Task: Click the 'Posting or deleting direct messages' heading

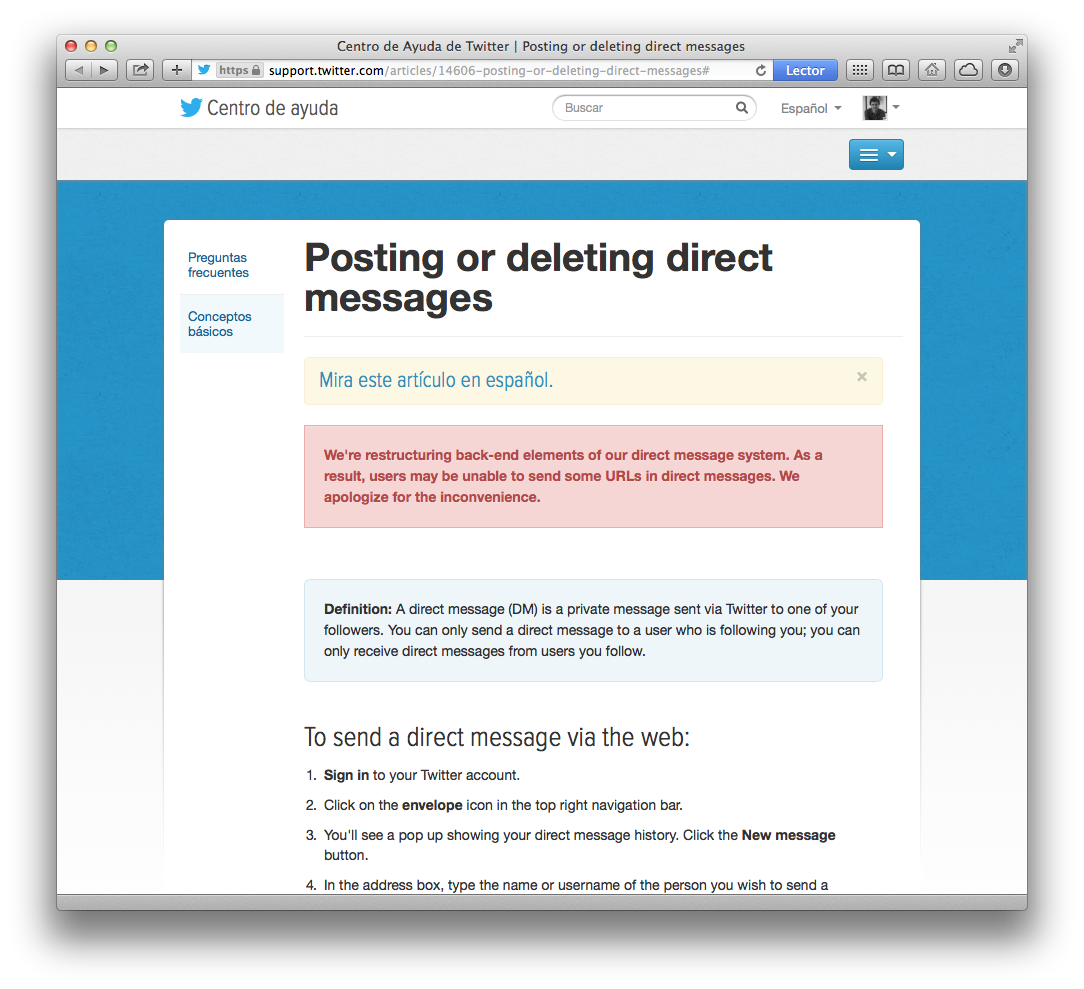Action: click(x=538, y=278)
